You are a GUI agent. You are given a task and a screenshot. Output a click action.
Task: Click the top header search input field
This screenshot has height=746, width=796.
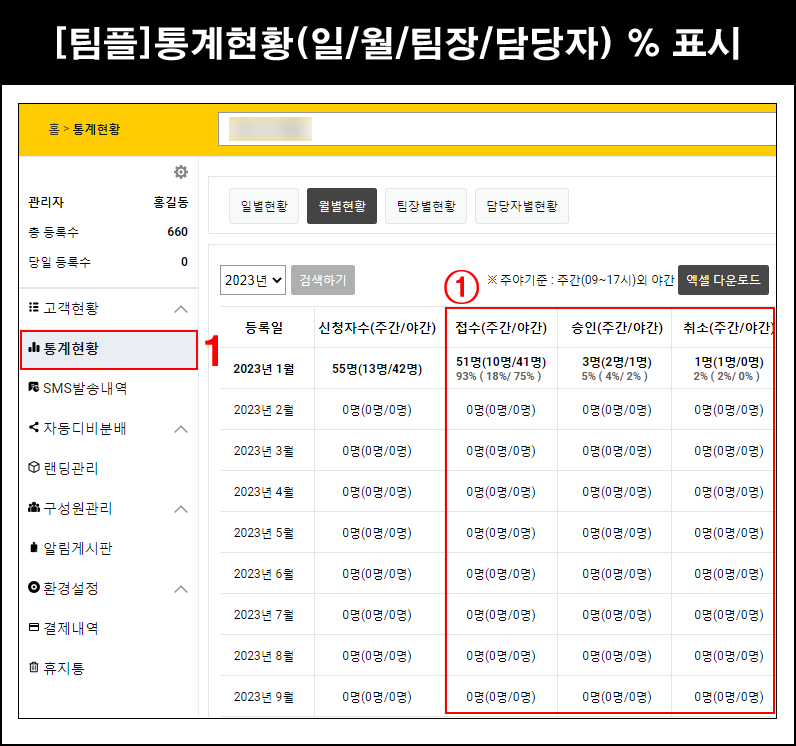click(497, 129)
